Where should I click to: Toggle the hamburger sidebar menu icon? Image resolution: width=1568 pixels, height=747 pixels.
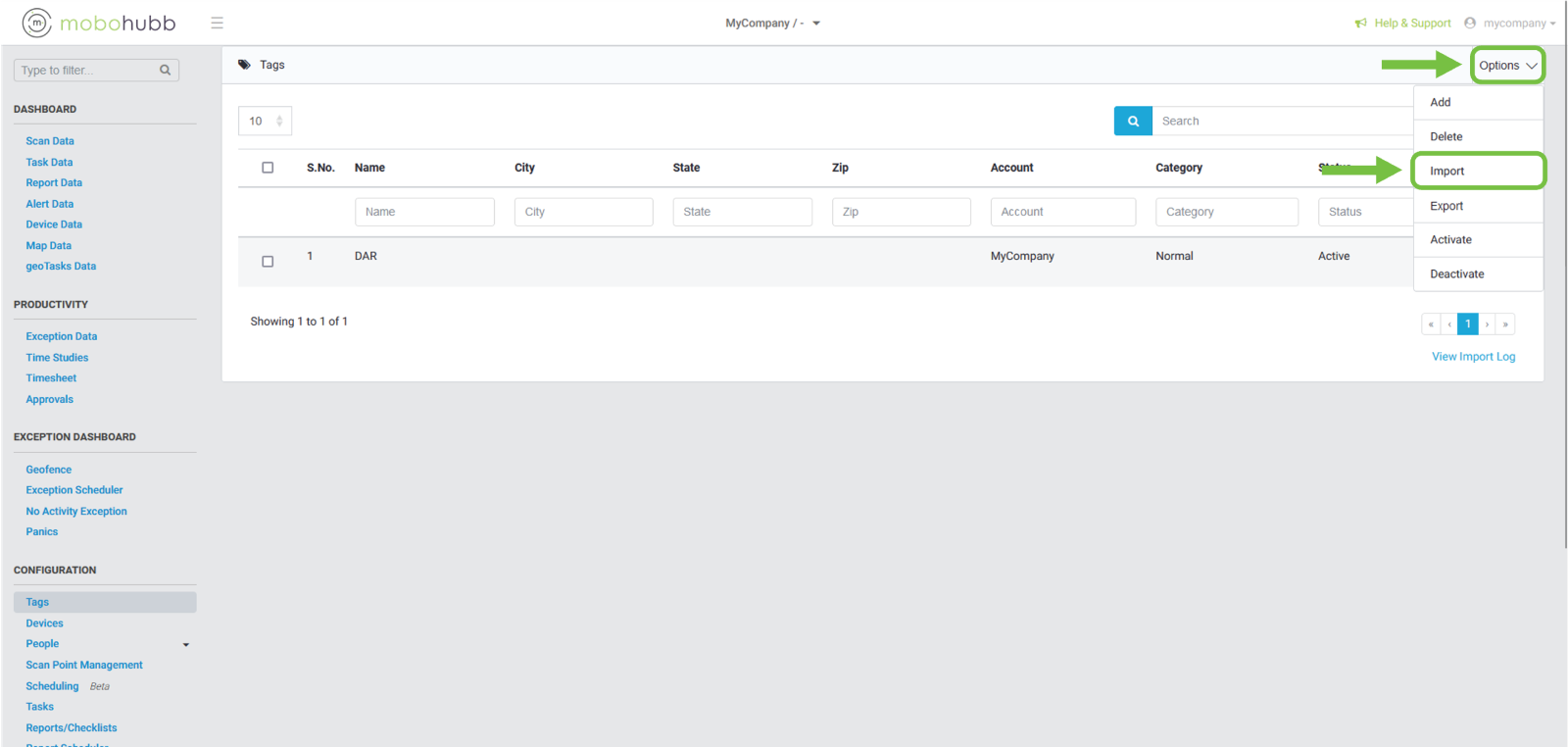pyautogui.click(x=217, y=23)
